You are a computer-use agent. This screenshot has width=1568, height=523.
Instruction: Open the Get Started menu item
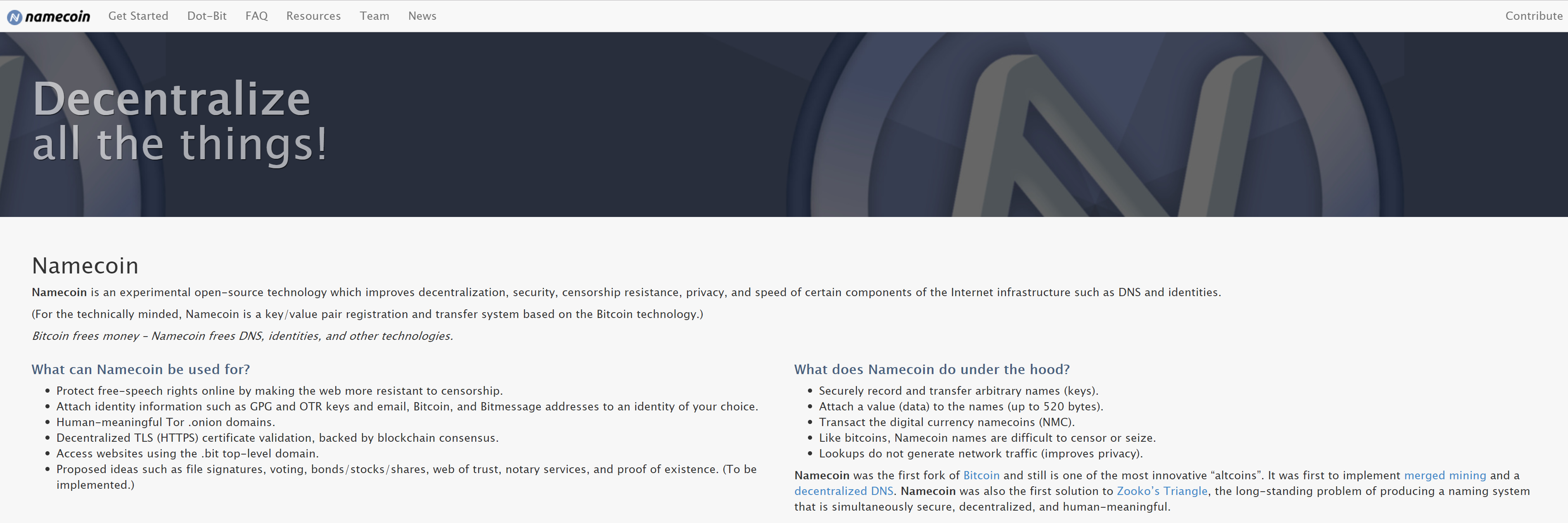[x=138, y=16]
